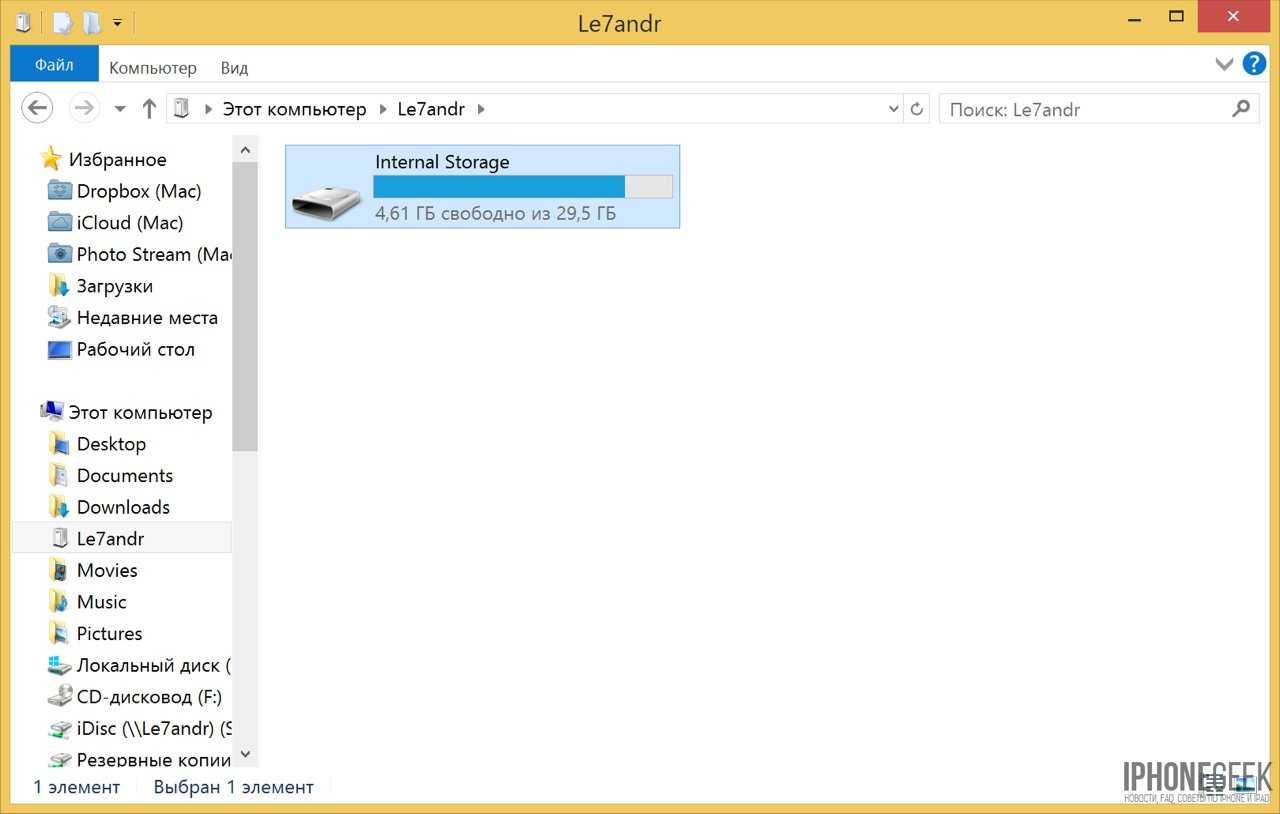Click the Up one level arrow
The image size is (1280, 814).
(149, 109)
